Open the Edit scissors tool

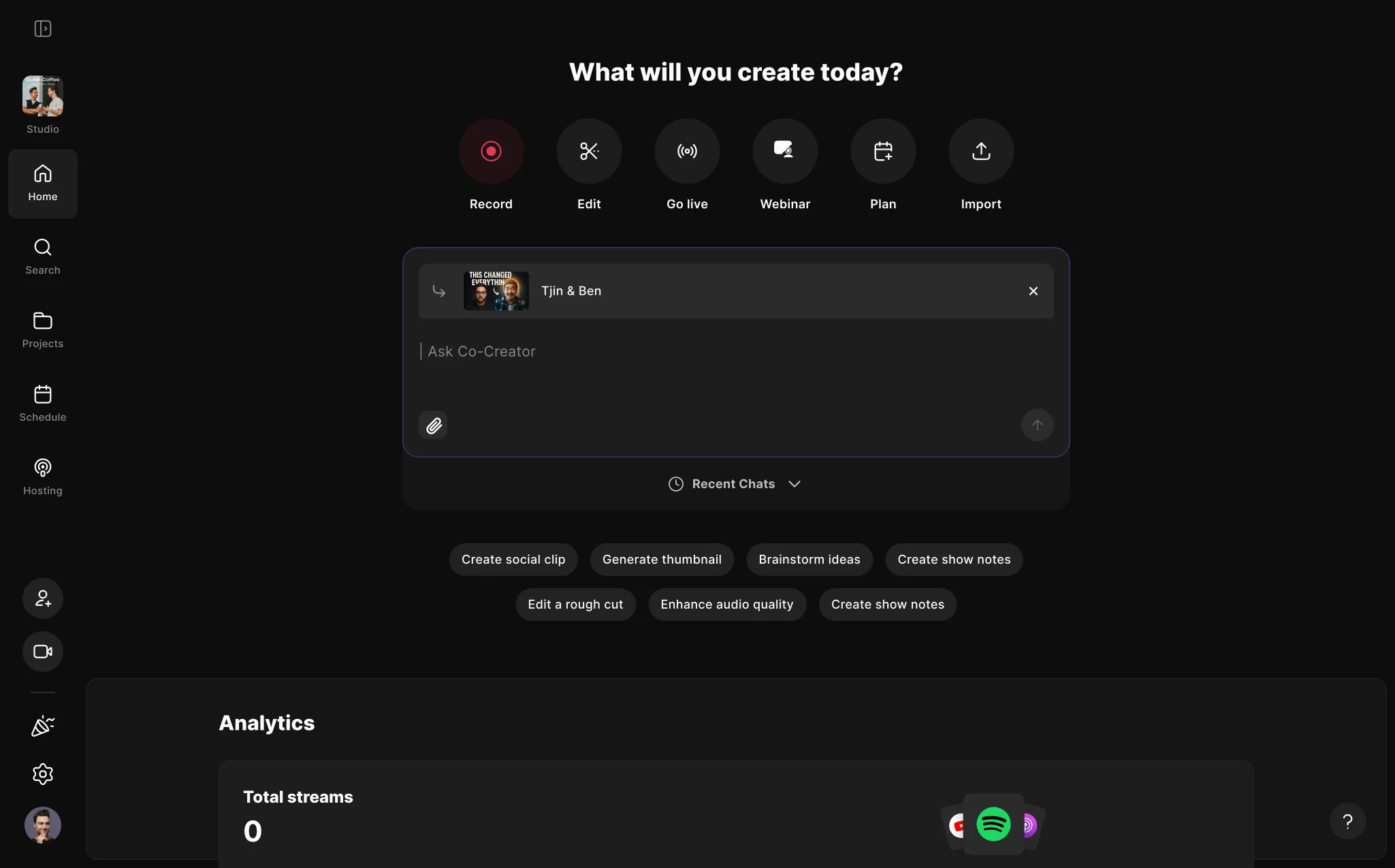(x=589, y=151)
